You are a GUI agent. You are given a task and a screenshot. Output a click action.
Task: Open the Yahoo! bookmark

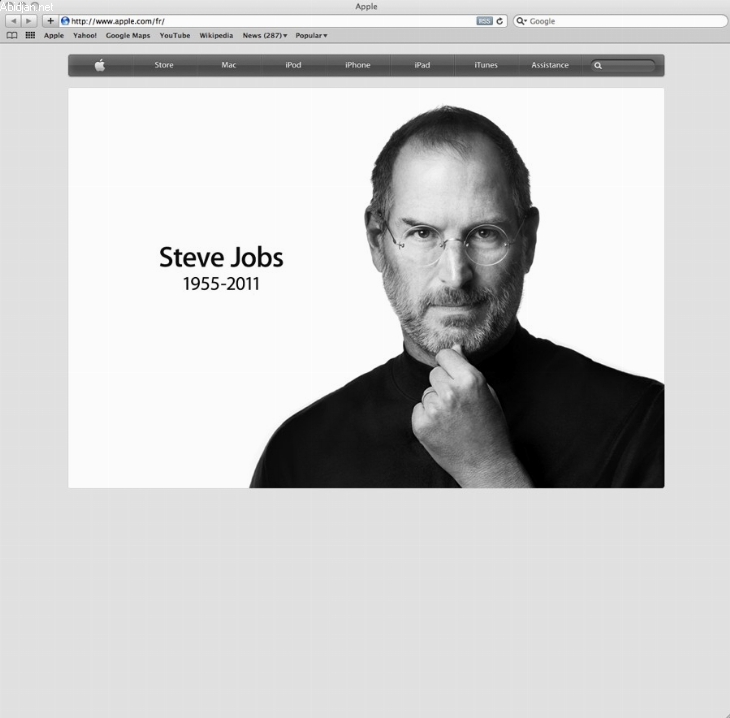tap(85, 35)
